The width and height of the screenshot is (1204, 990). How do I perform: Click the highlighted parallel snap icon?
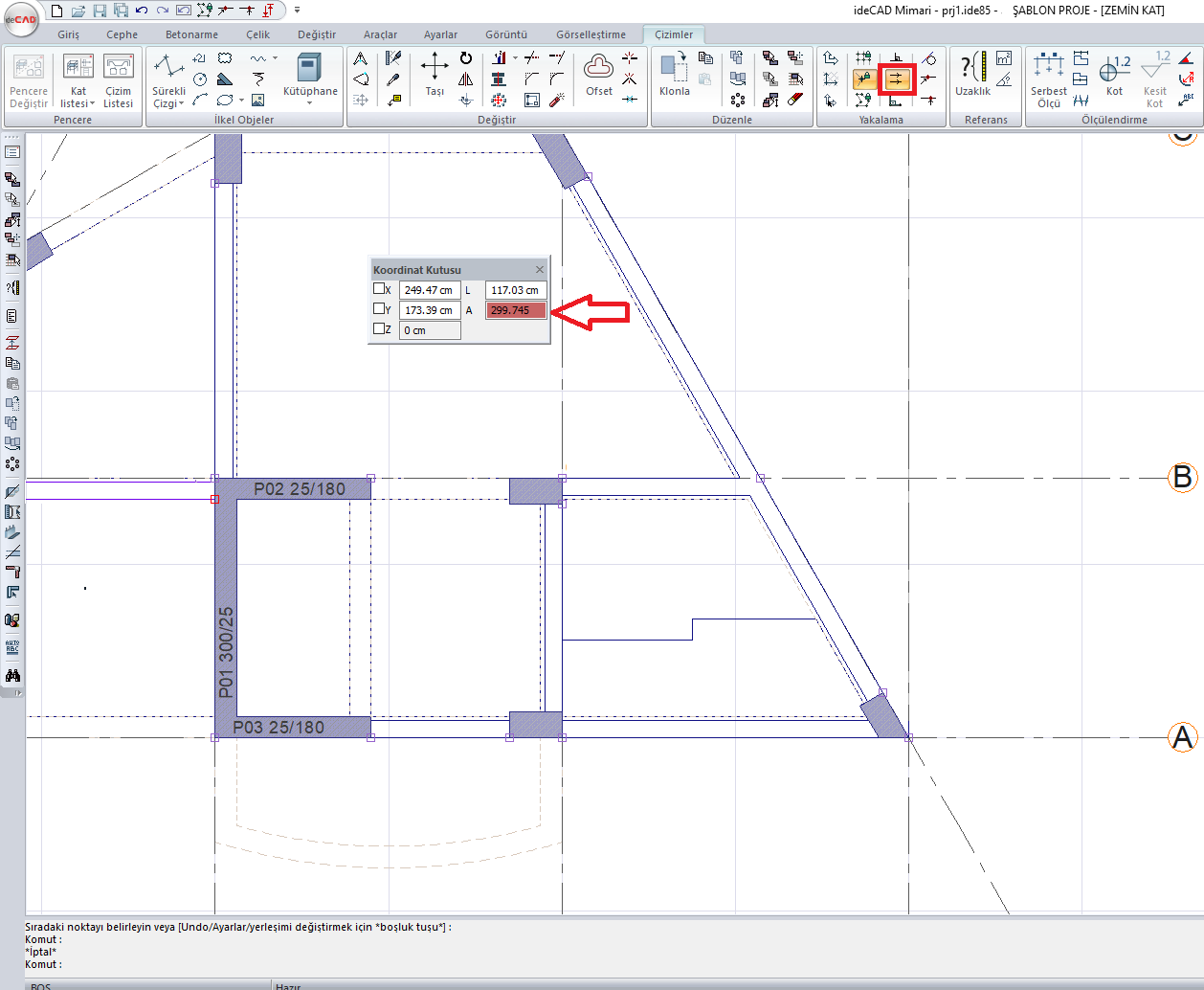897,79
